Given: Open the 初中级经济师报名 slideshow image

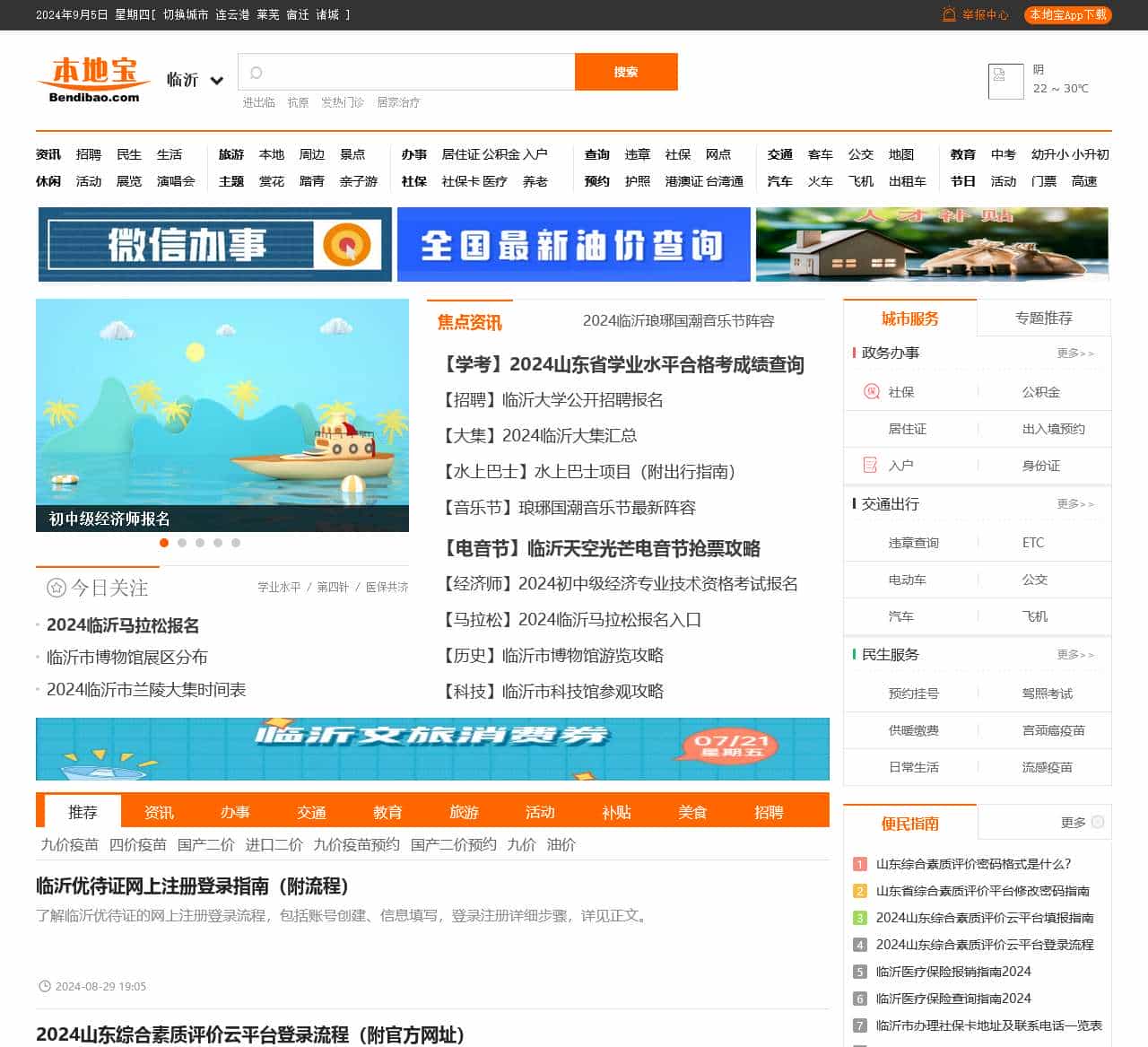Looking at the screenshot, I should [222, 414].
